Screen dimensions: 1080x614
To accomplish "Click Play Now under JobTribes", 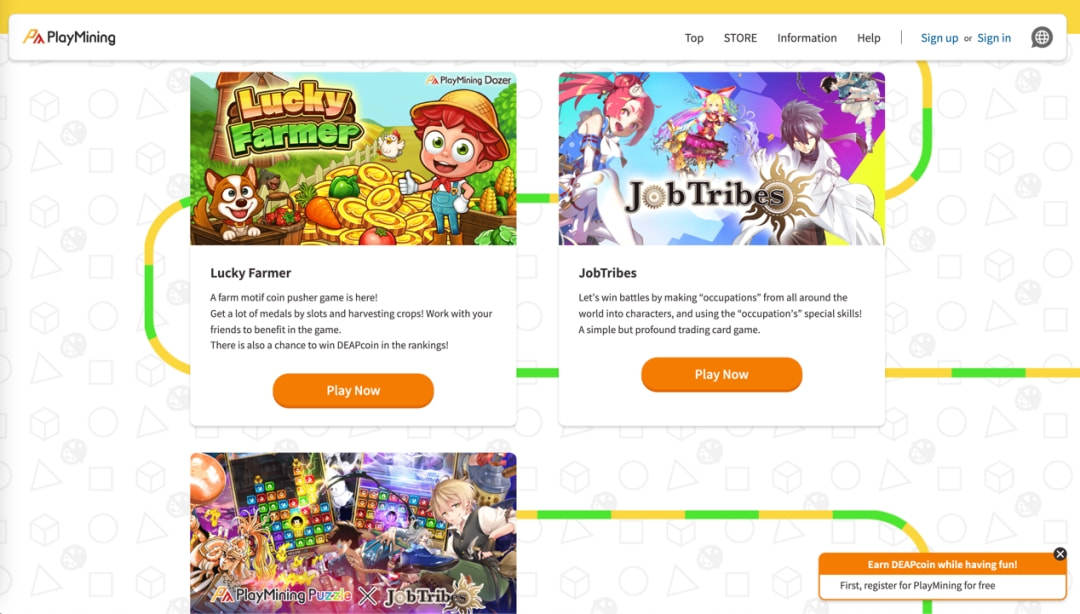I will [721, 374].
